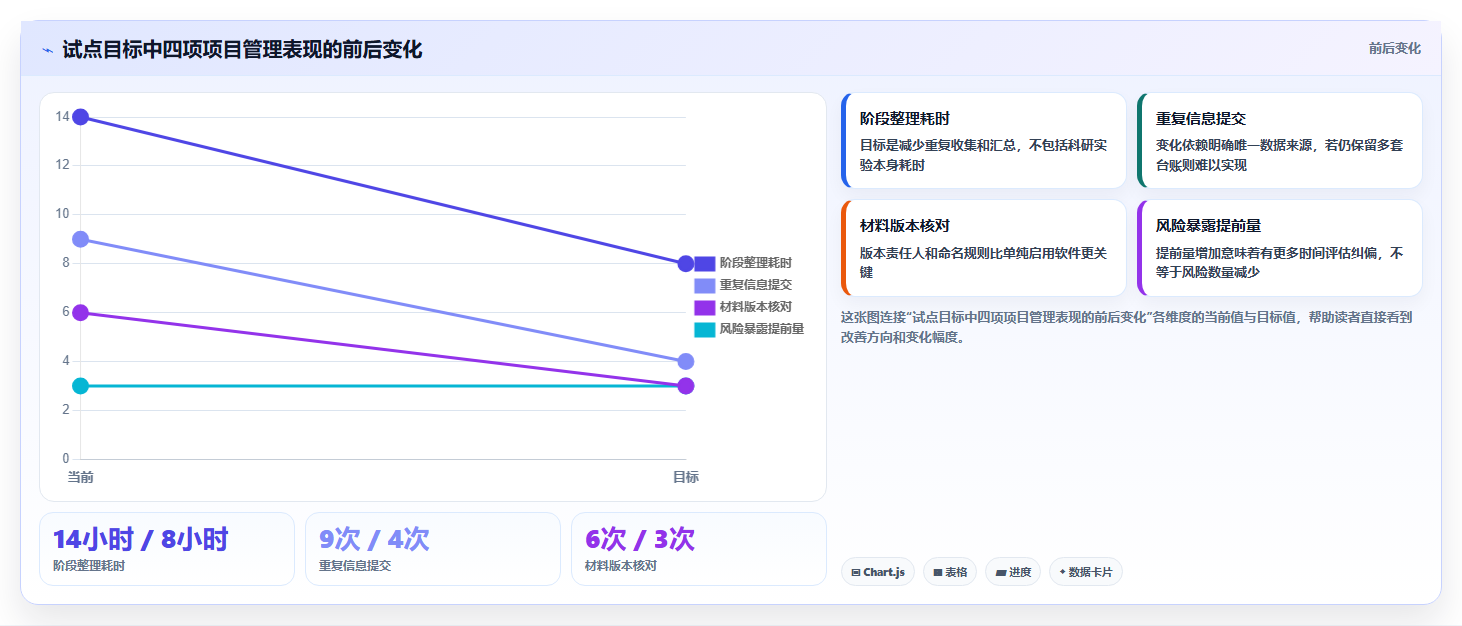Click the Chart.js tag

click(x=878, y=572)
